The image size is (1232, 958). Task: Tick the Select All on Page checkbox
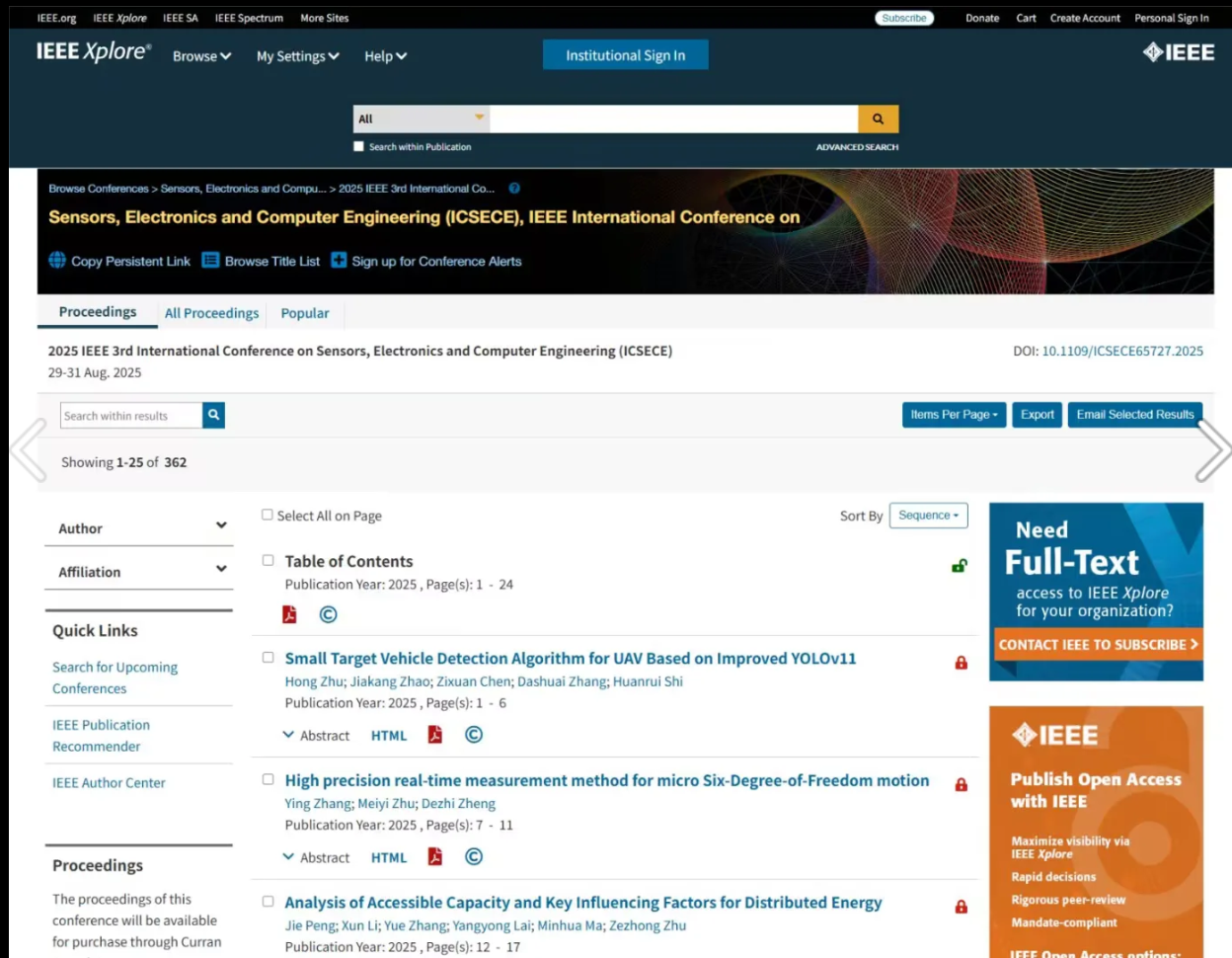pos(268,515)
